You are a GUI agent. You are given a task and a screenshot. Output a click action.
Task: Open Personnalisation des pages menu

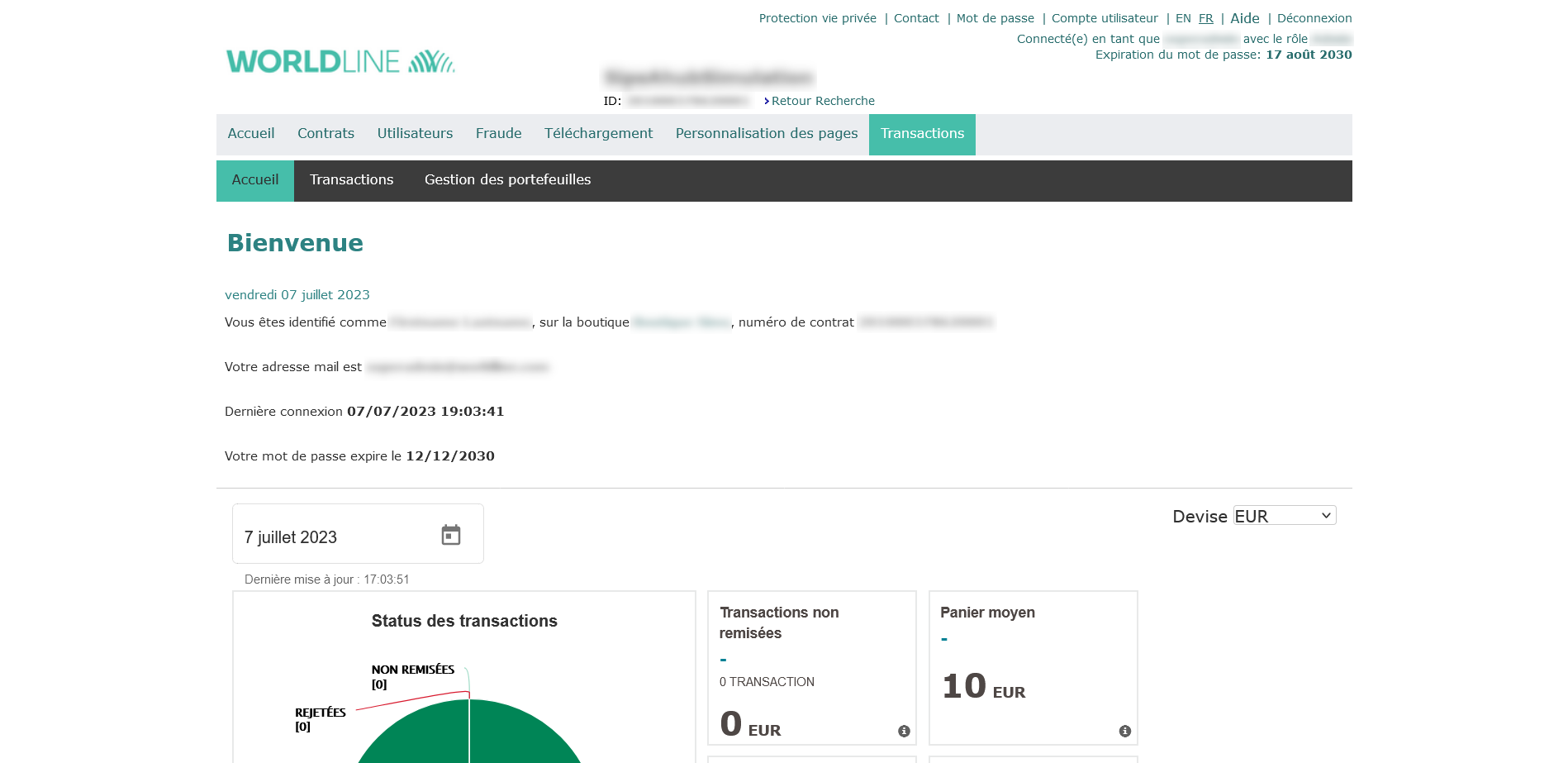coord(767,134)
